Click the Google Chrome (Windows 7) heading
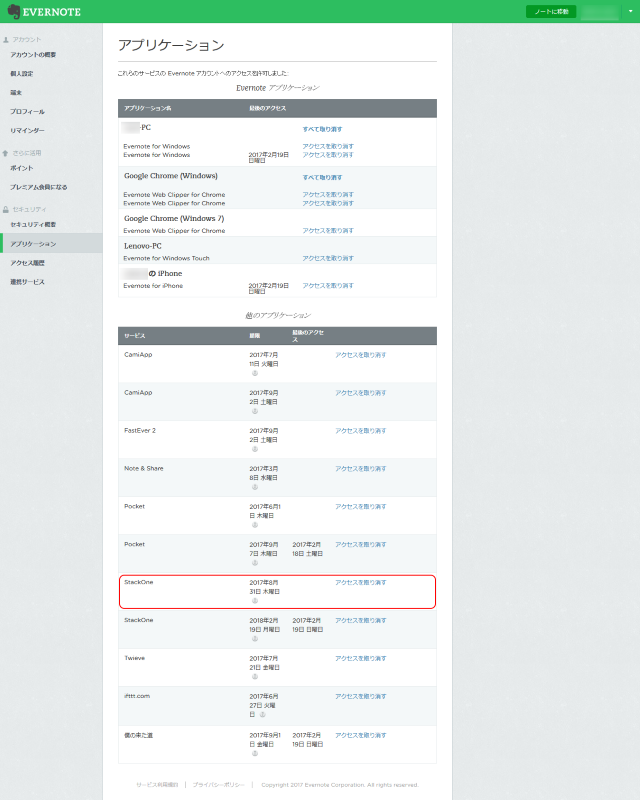The image size is (640, 800). (x=174, y=218)
